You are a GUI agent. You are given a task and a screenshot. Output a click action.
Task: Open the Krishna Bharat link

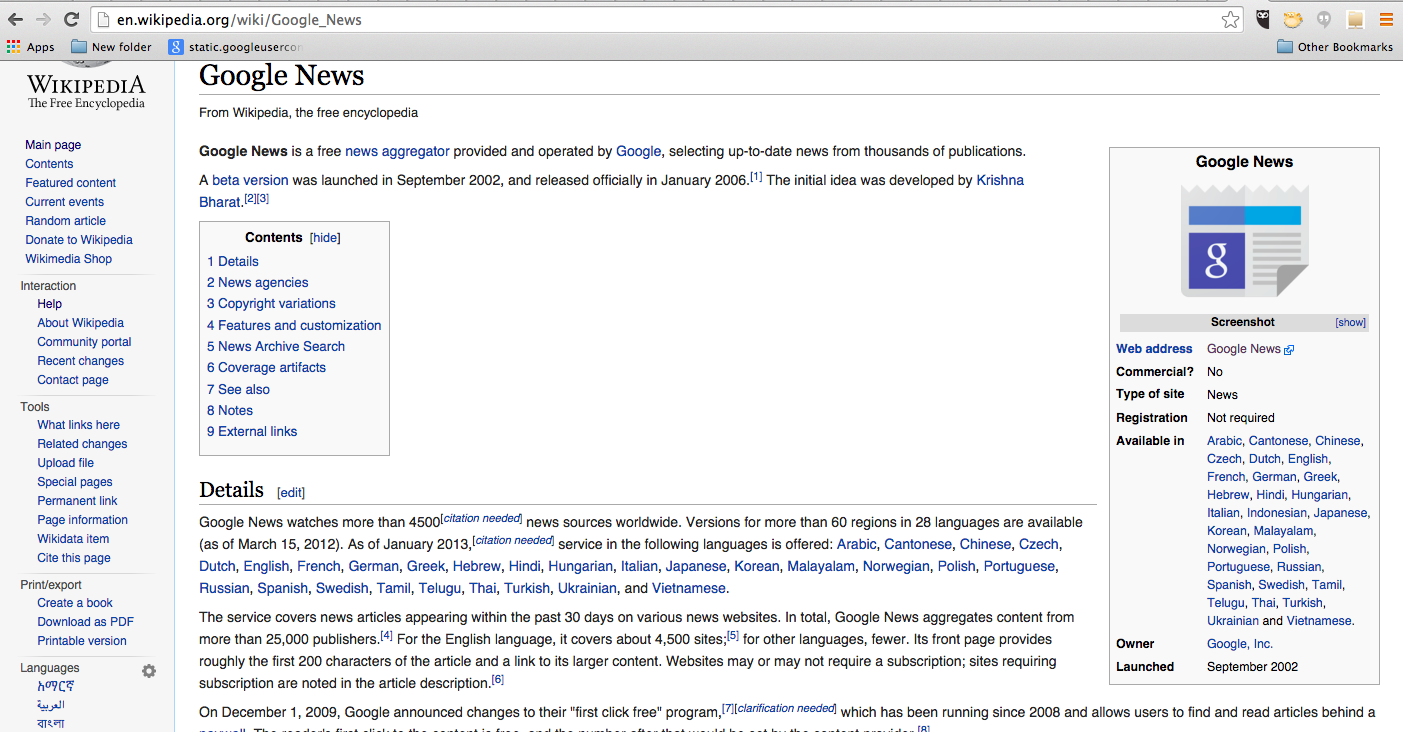coord(1000,181)
